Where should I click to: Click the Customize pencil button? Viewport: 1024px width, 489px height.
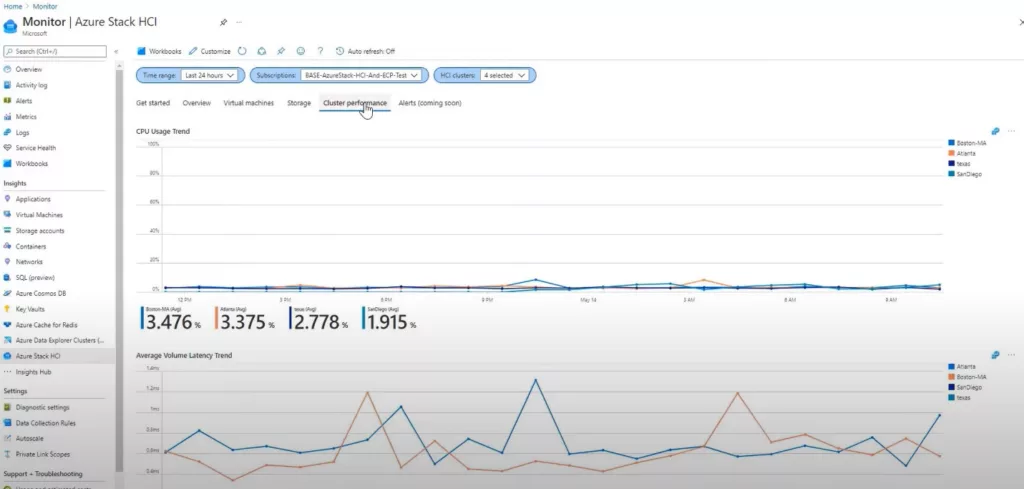pos(210,51)
